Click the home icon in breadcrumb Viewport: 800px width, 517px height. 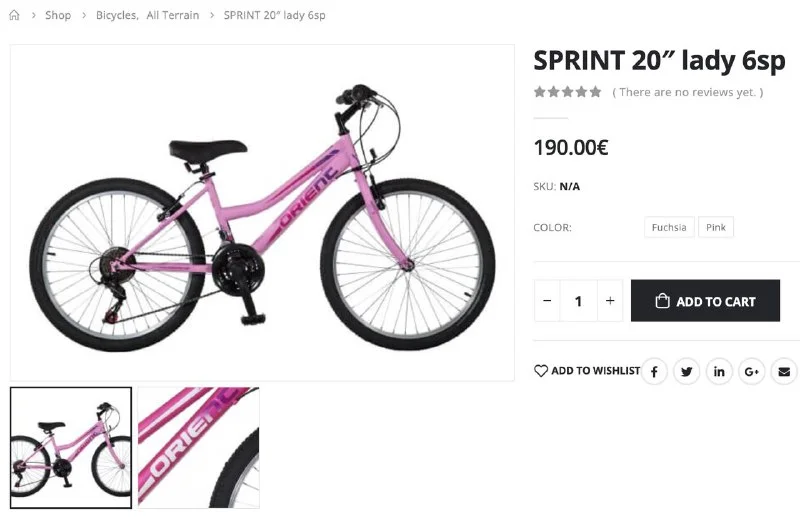tap(14, 15)
